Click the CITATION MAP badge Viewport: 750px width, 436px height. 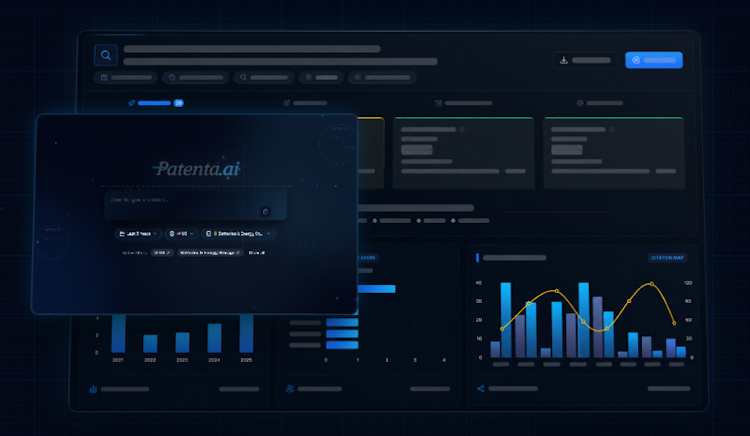[667, 258]
